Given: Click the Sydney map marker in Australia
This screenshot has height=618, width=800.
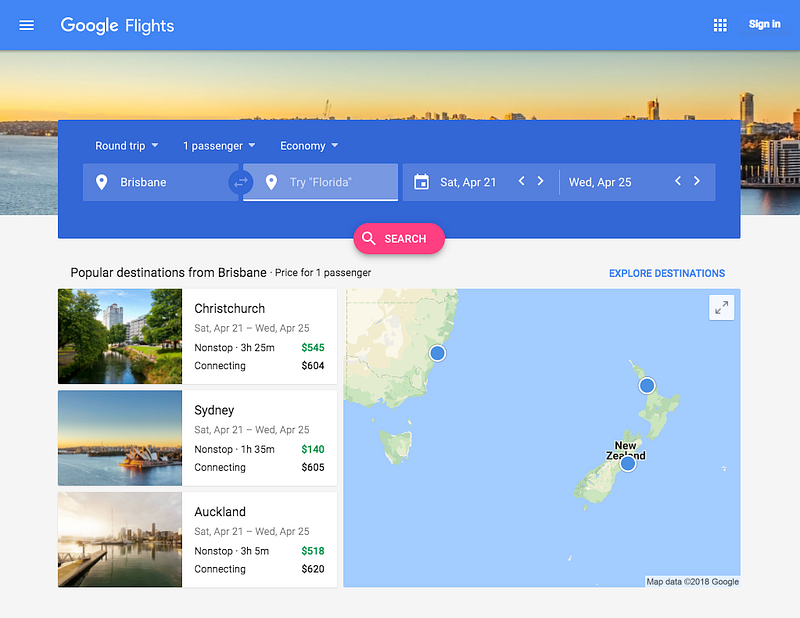Looking at the screenshot, I should click(437, 353).
